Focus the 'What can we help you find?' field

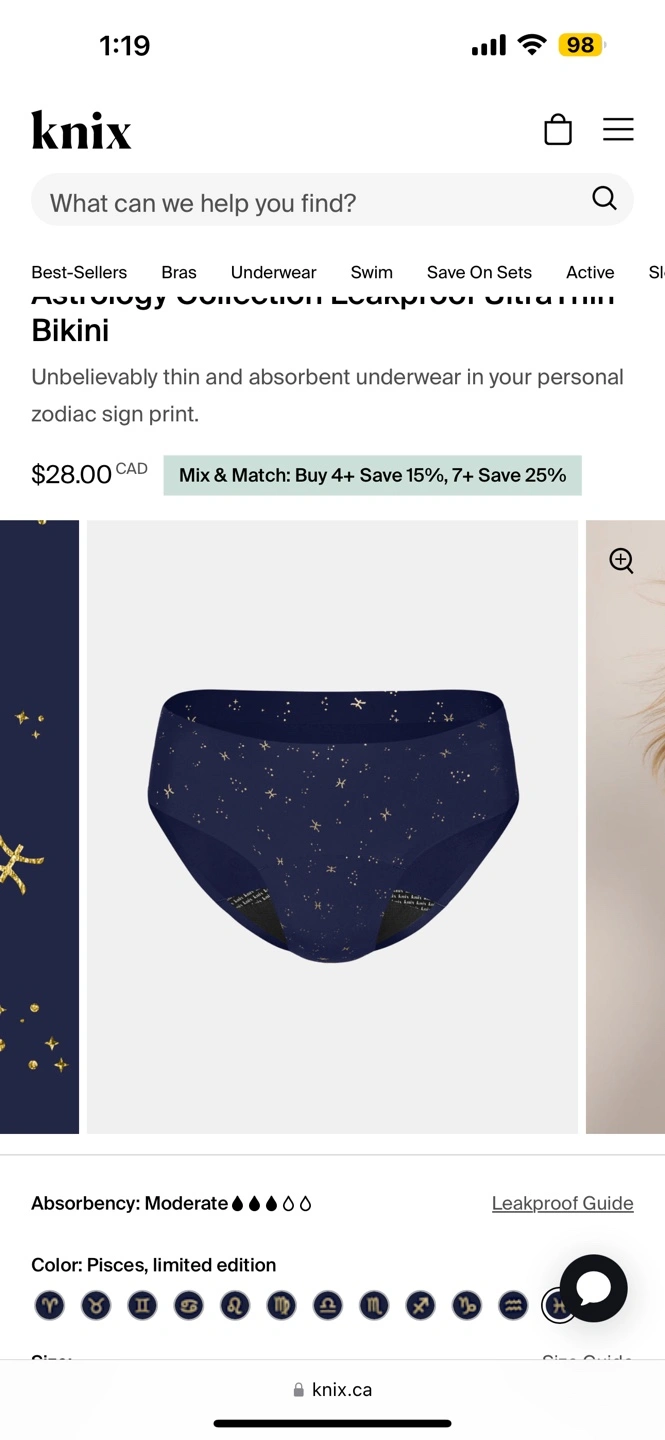coord(332,199)
